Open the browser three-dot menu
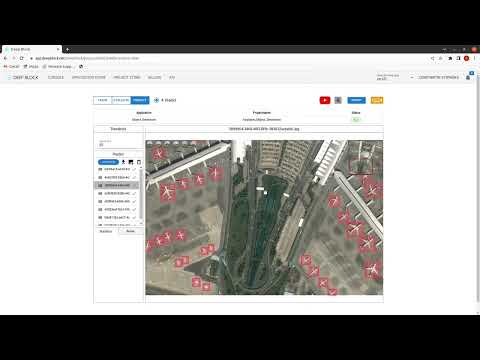 tap(475, 58)
